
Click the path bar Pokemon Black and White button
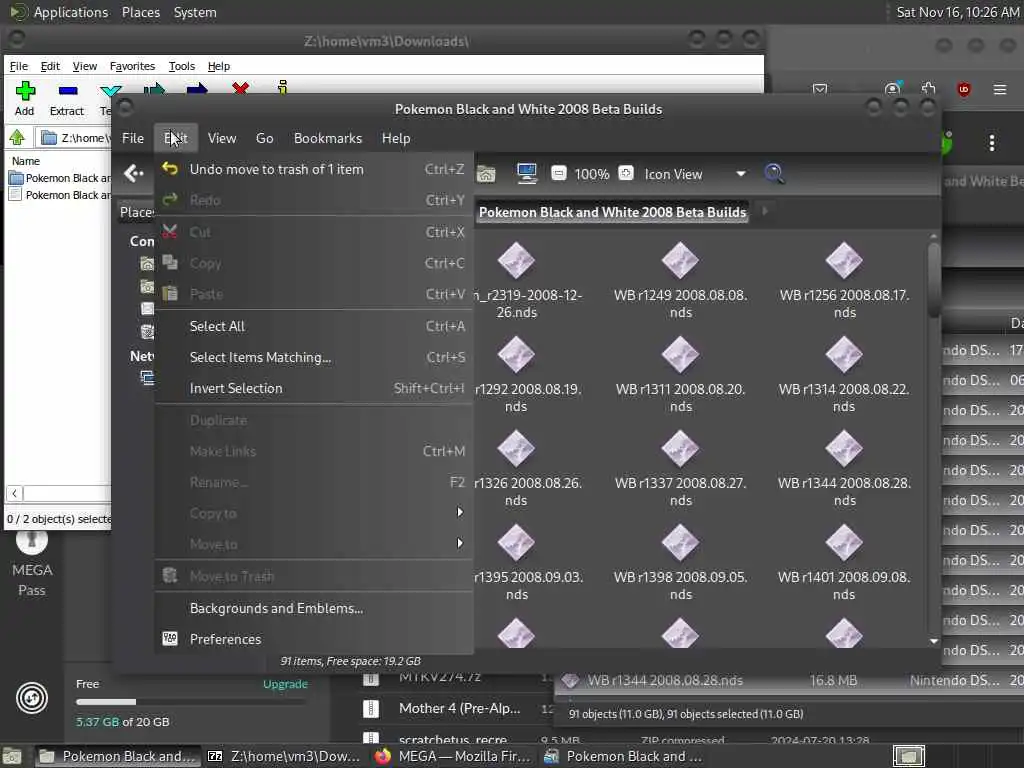(x=612, y=212)
